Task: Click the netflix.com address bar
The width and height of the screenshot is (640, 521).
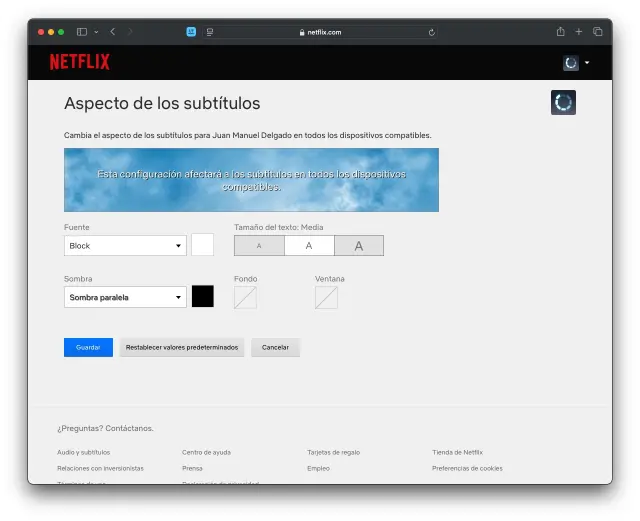Action: [x=320, y=32]
